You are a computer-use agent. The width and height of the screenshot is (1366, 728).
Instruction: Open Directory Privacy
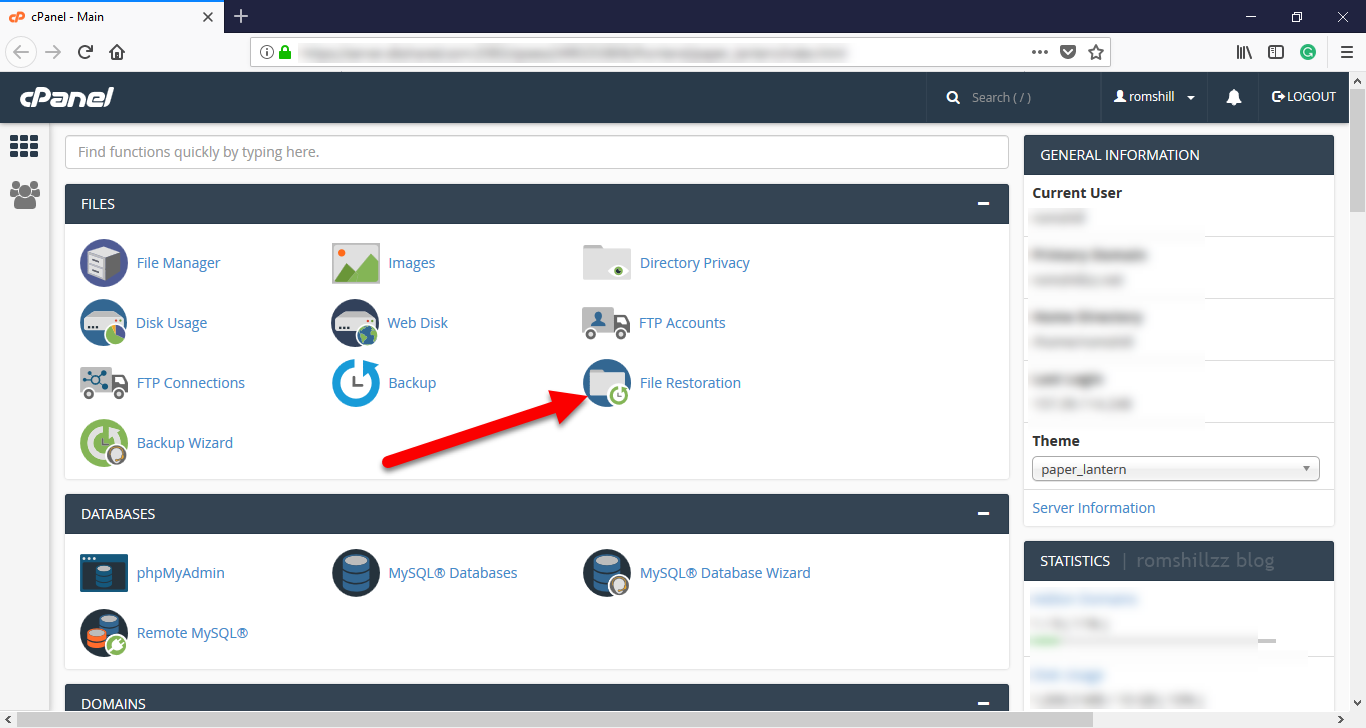point(694,262)
